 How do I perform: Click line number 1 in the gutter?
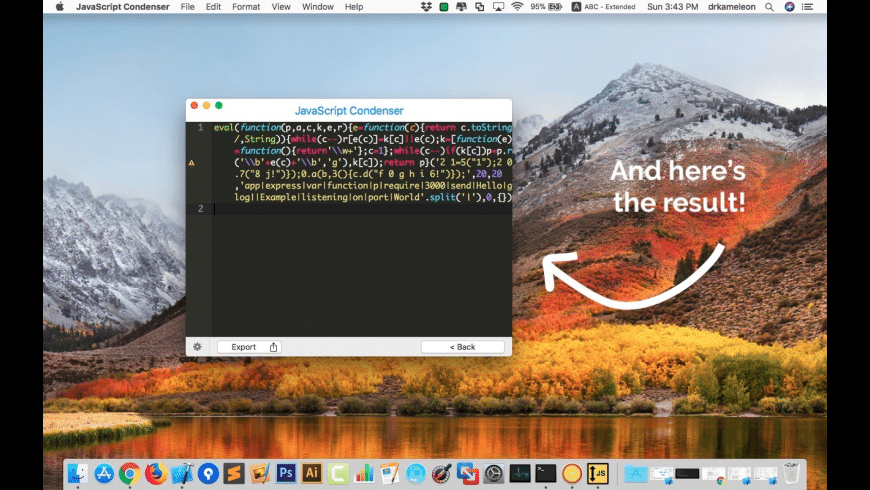click(200, 128)
